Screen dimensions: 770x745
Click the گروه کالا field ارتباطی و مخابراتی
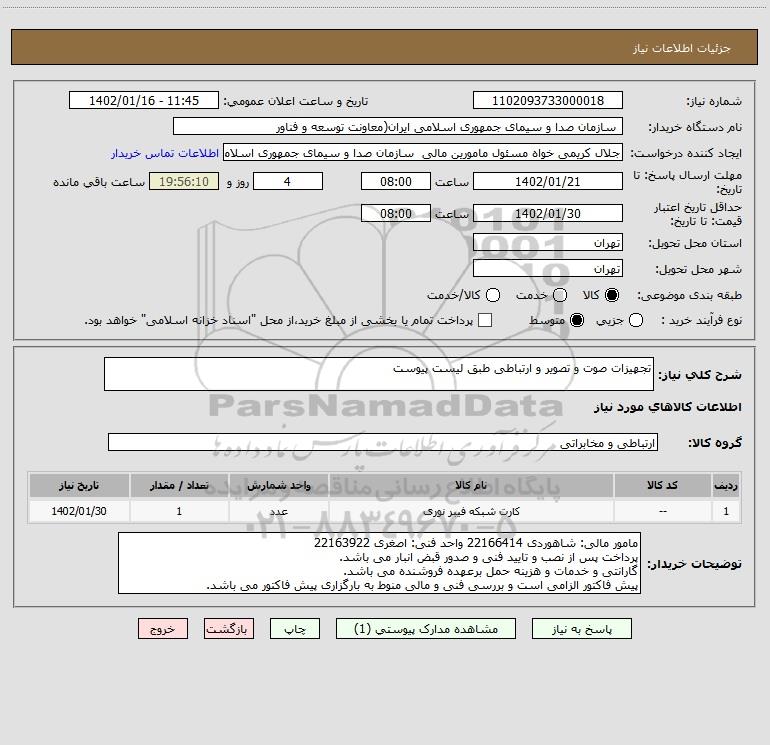click(x=383, y=442)
